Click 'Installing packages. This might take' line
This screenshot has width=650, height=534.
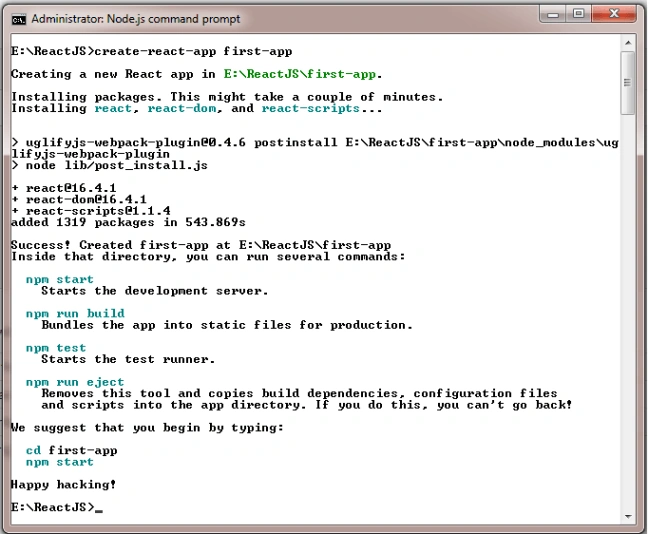227,97
